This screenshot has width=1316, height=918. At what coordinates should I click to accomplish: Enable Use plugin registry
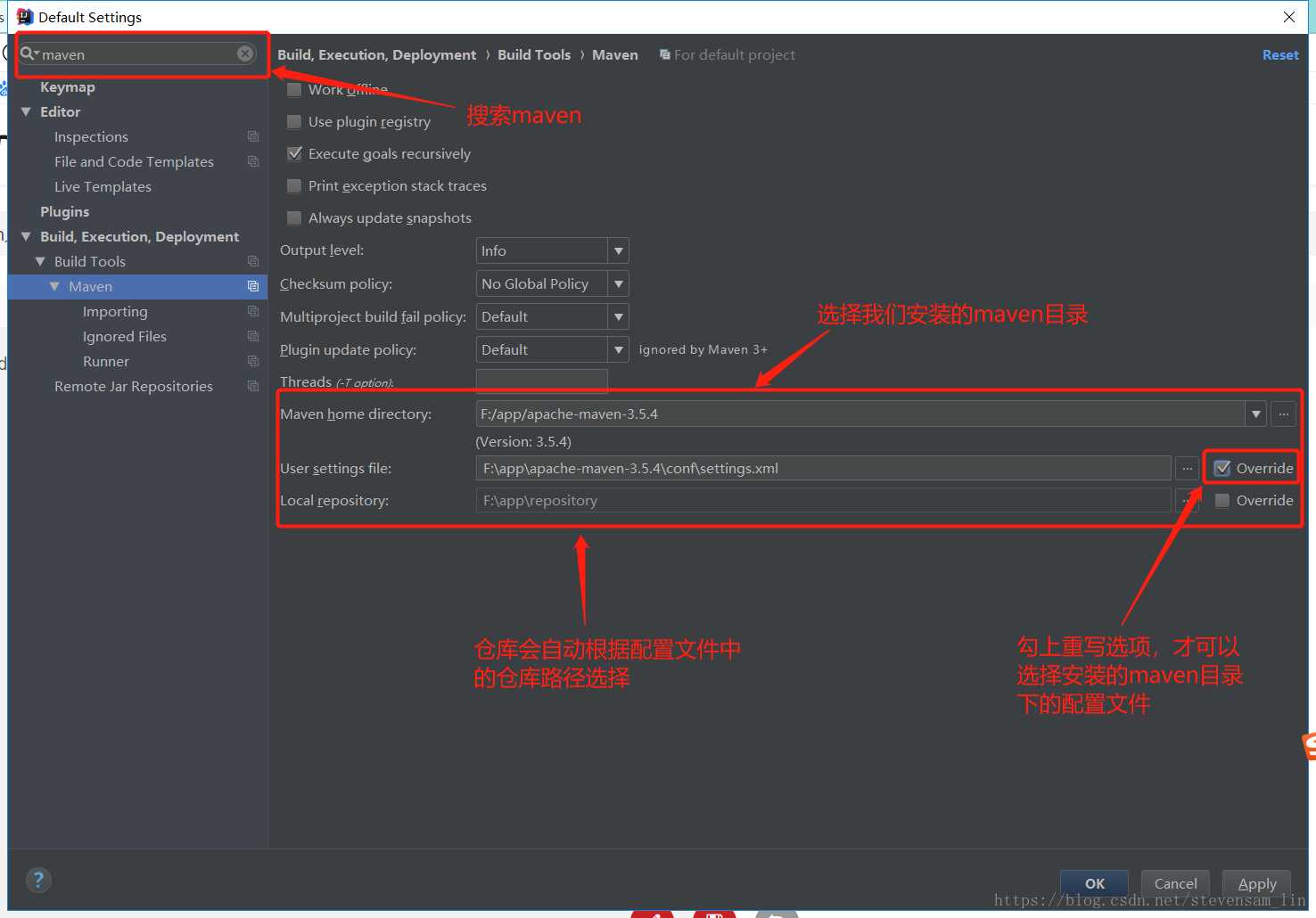pos(294,121)
